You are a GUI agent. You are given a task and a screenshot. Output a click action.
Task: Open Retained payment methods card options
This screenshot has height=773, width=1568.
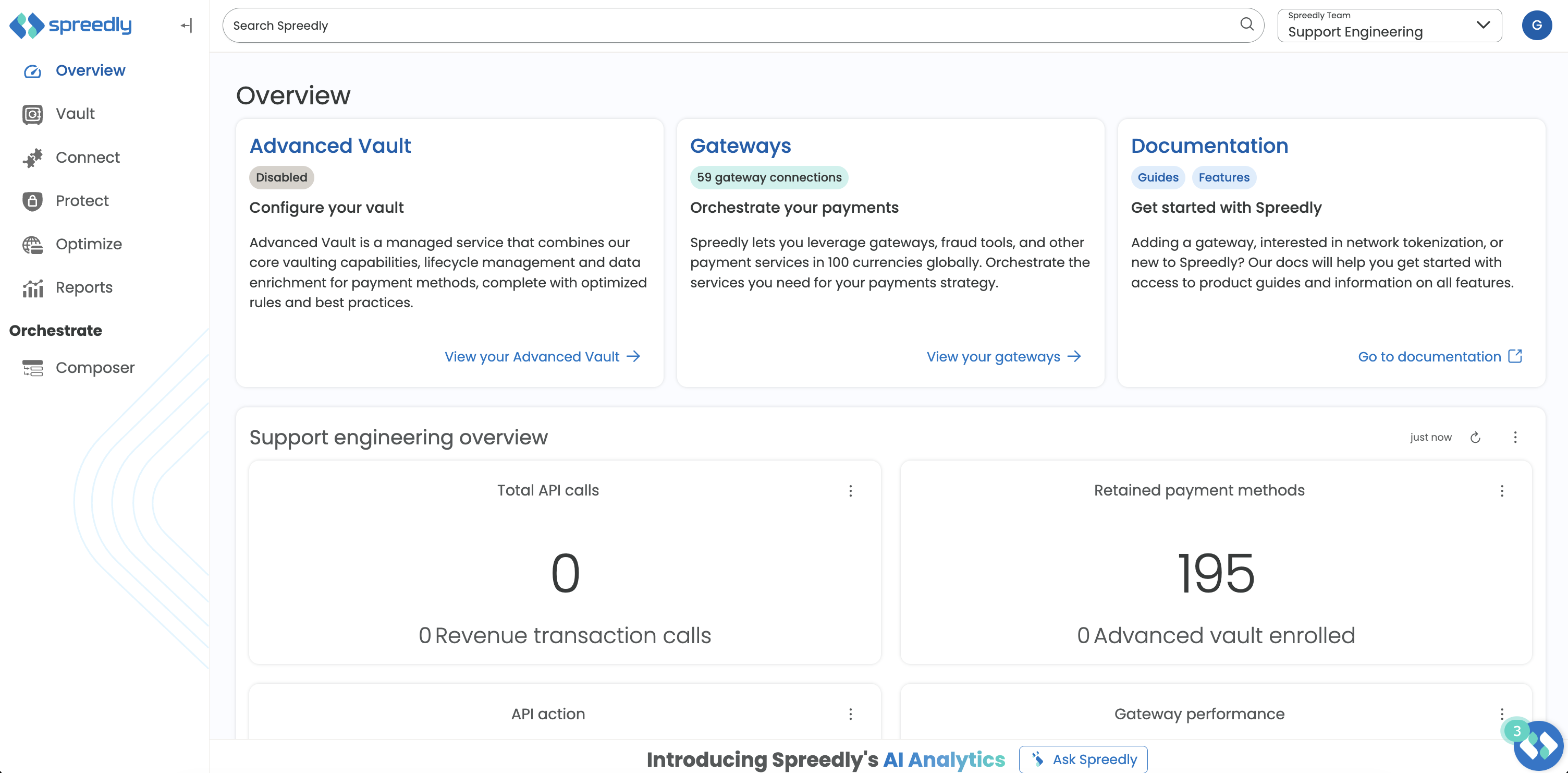tap(1502, 491)
